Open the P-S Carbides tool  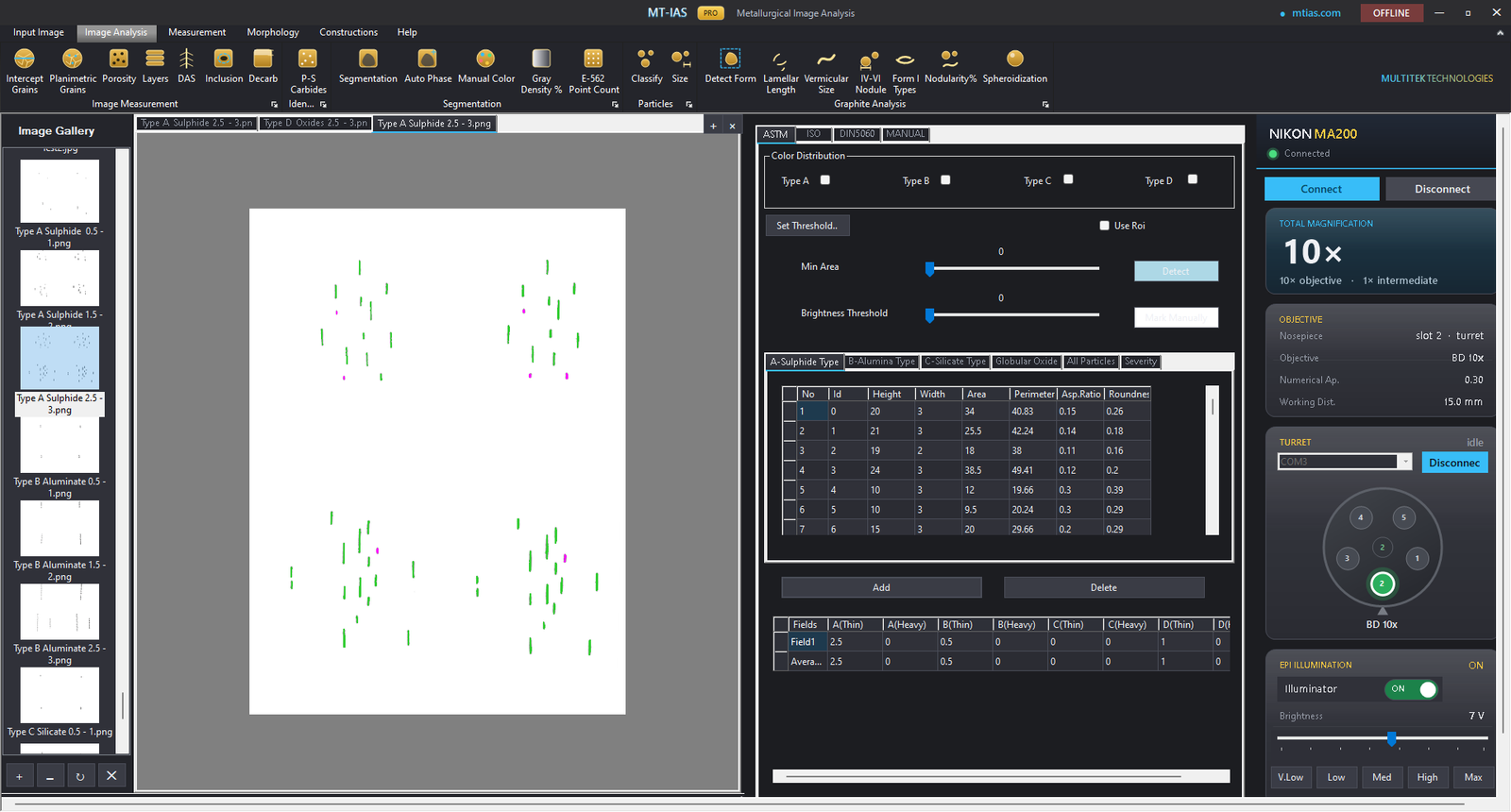coord(308,71)
